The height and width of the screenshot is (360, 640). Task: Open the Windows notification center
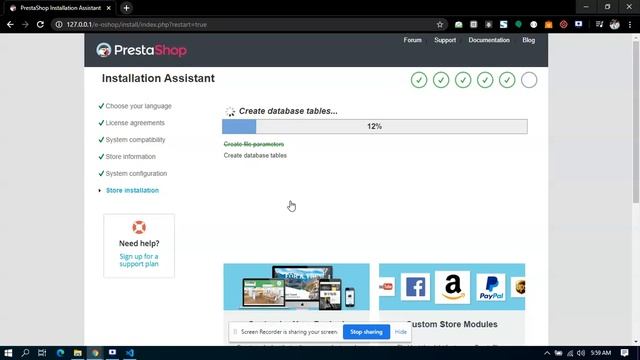coord(624,353)
